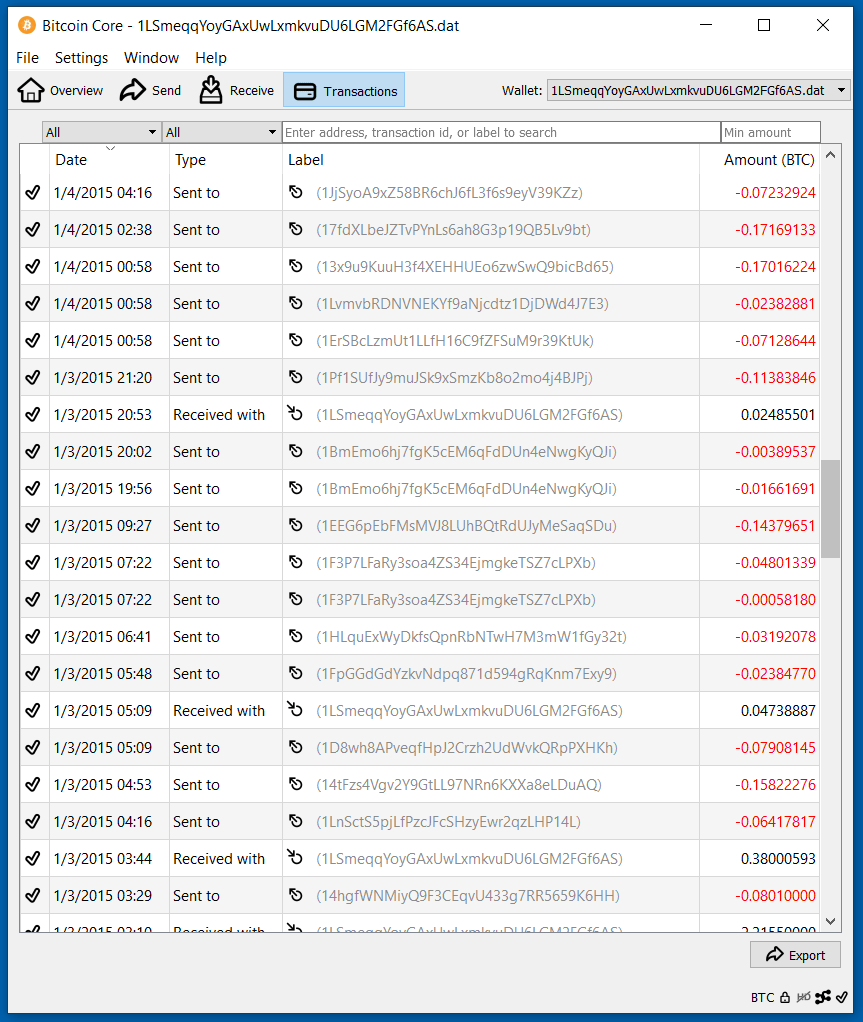
Task: Select the amount -0.07232924
Action: tap(775, 193)
